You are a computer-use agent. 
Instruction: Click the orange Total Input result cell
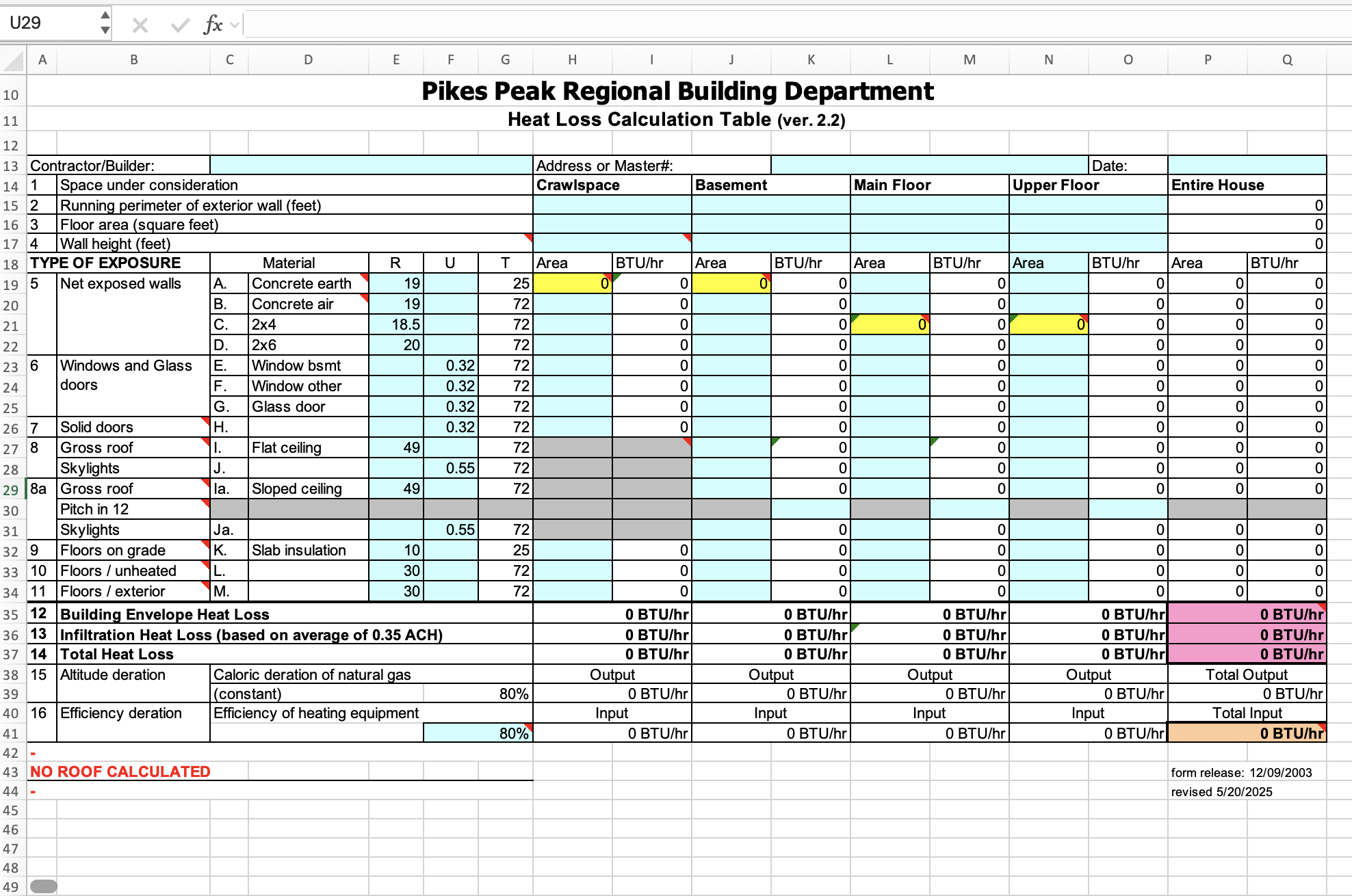click(1247, 733)
